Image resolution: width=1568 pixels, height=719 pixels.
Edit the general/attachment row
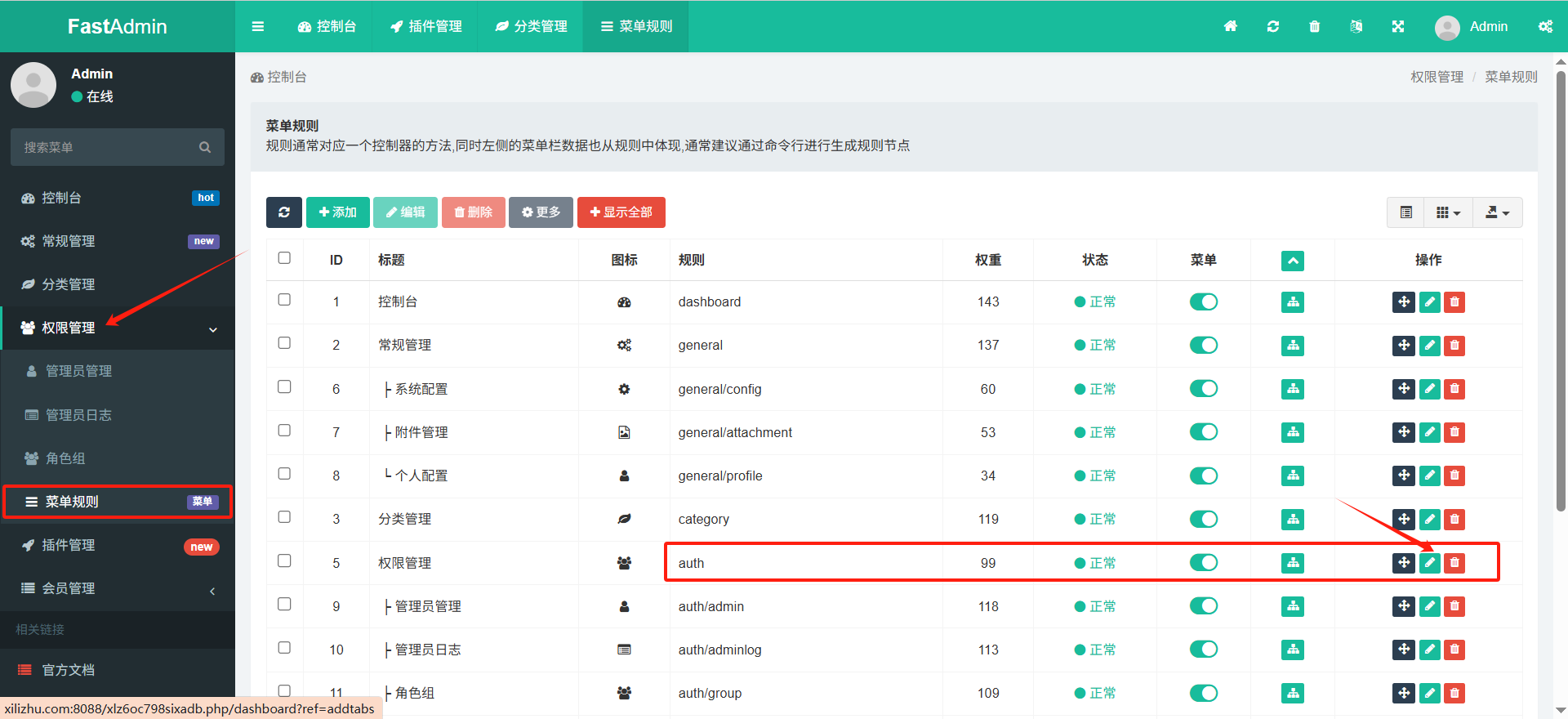click(1430, 432)
